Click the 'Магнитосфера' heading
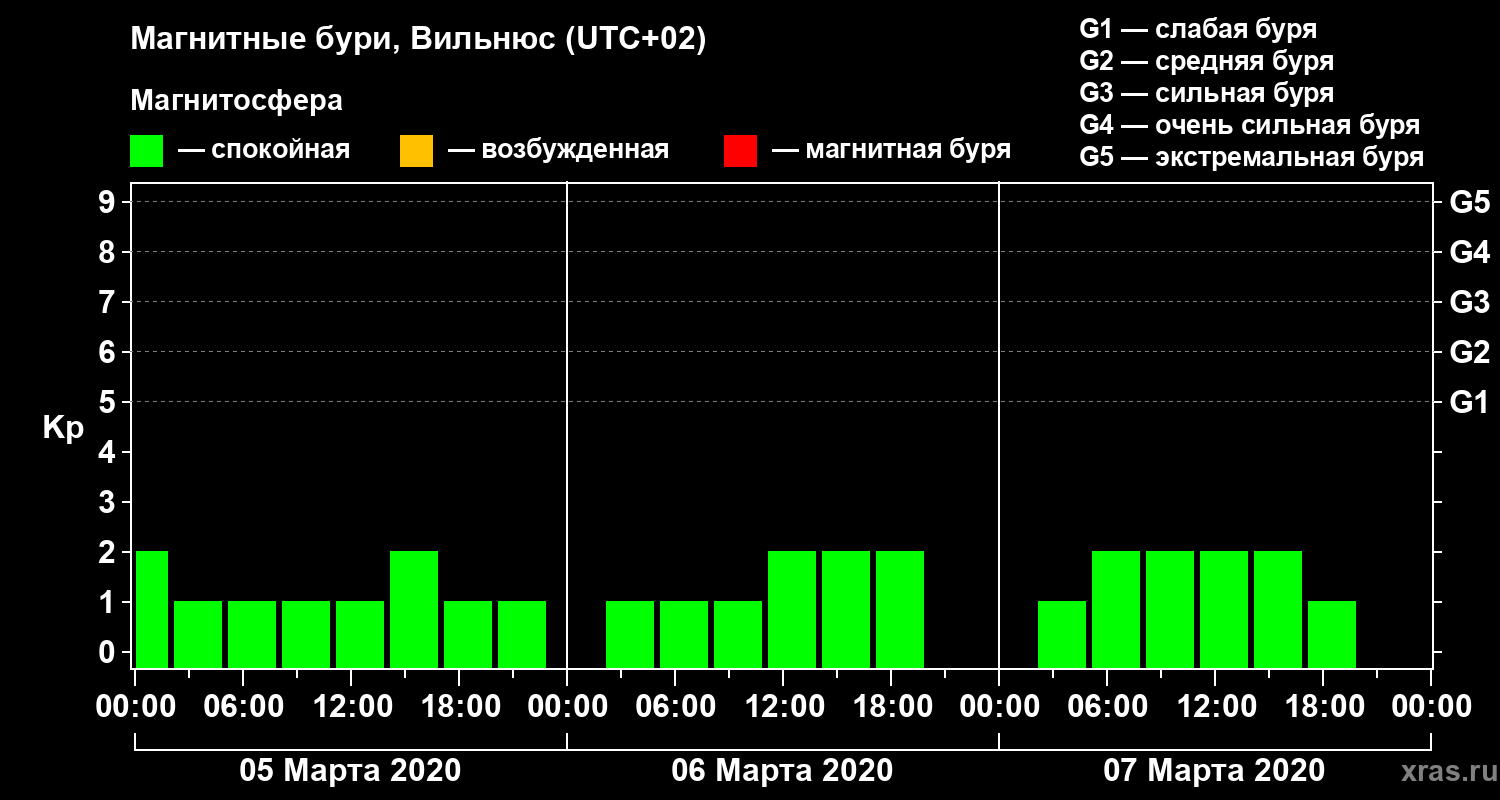The image size is (1500, 800). pyautogui.click(x=236, y=101)
